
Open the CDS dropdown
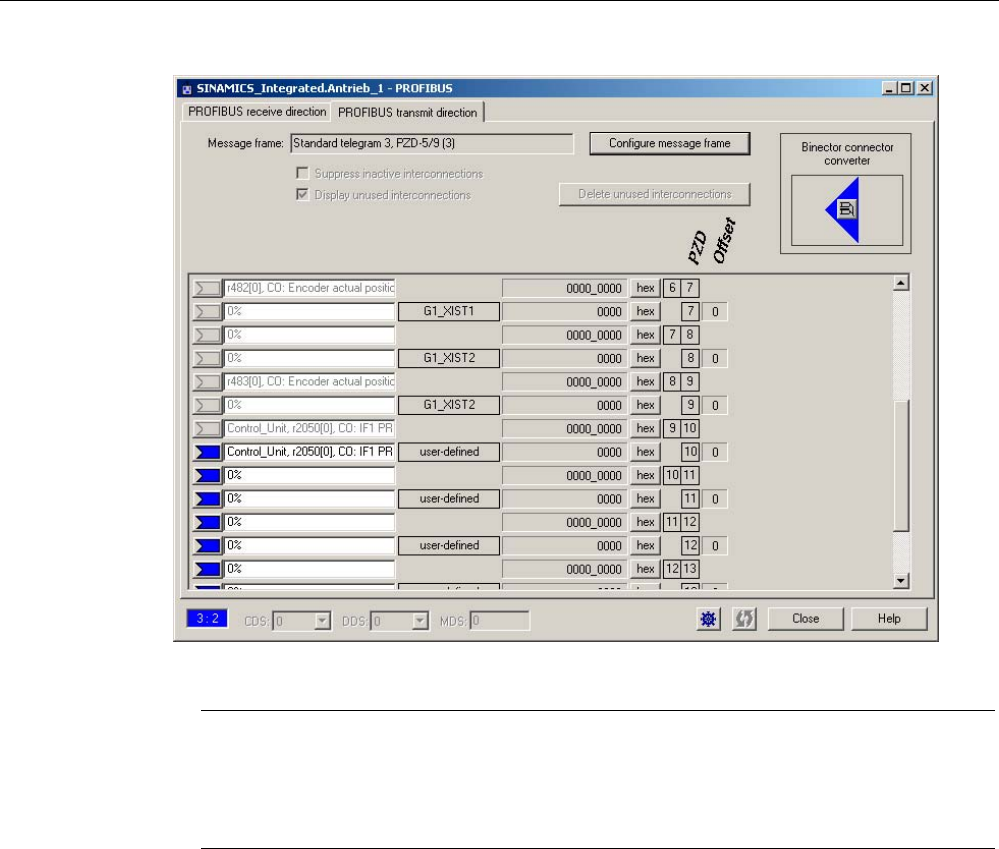tap(322, 620)
